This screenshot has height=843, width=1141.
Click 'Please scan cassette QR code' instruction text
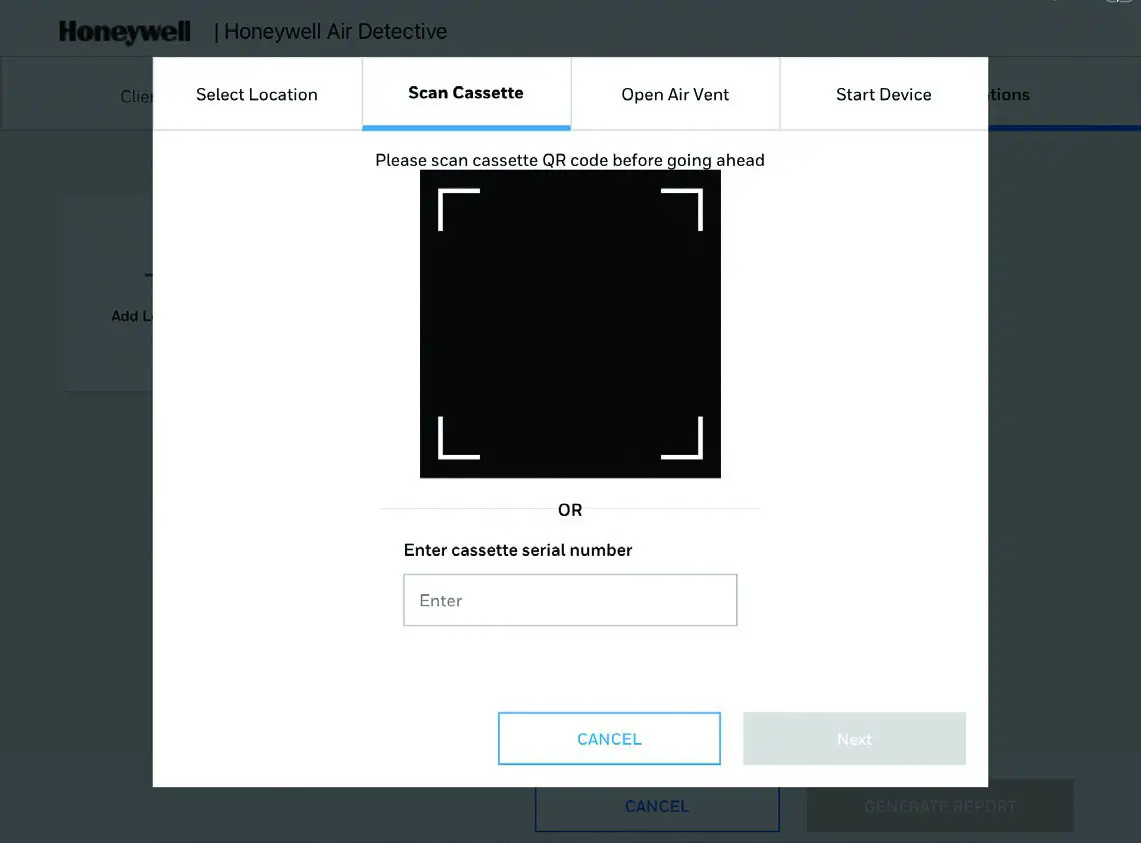click(x=570, y=160)
